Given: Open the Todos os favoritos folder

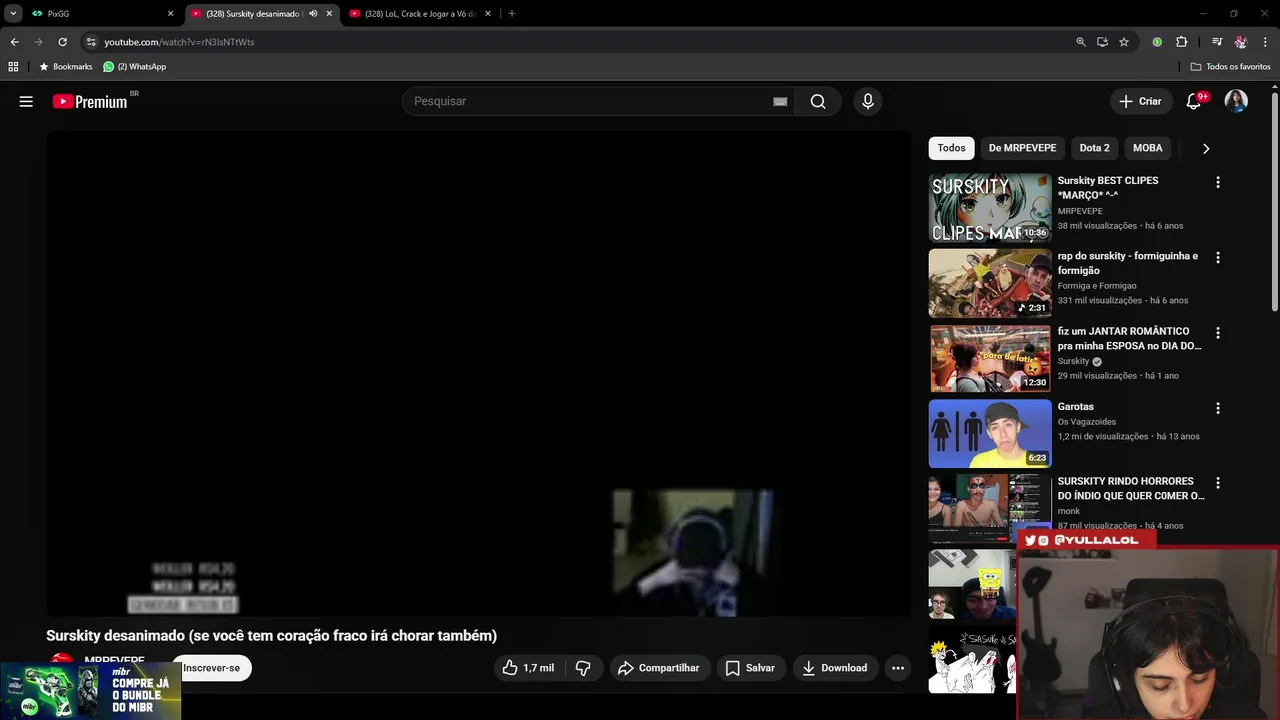Looking at the screenshot, I should click(1230, 67).
